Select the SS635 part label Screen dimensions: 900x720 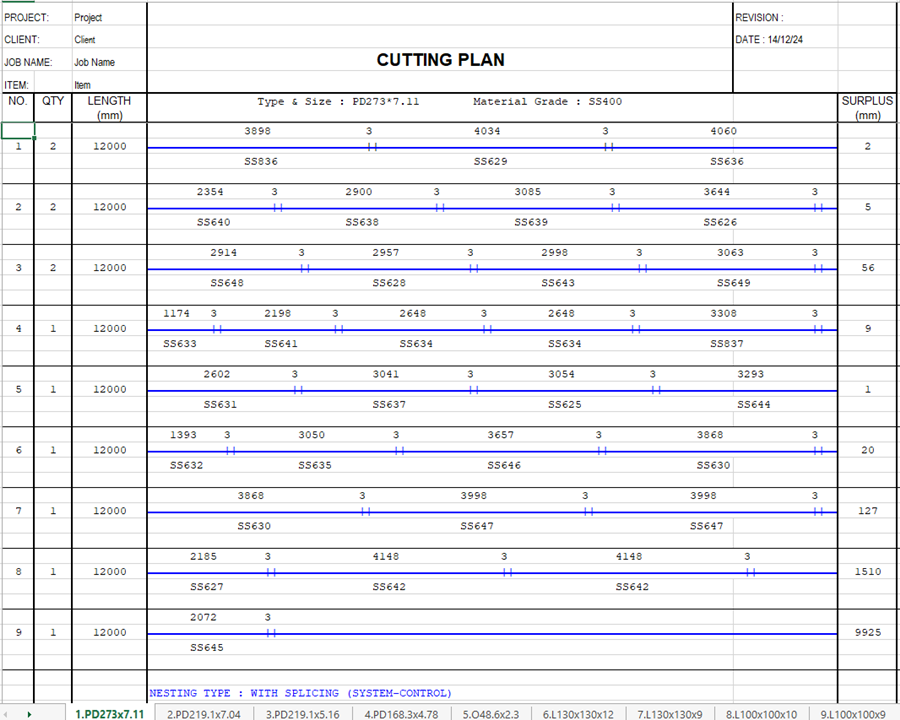315,466
